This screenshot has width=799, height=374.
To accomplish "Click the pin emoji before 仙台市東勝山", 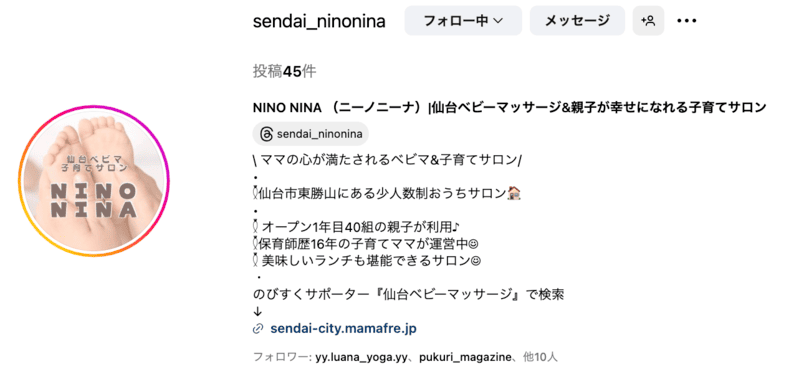I will [x=255, y=194].
